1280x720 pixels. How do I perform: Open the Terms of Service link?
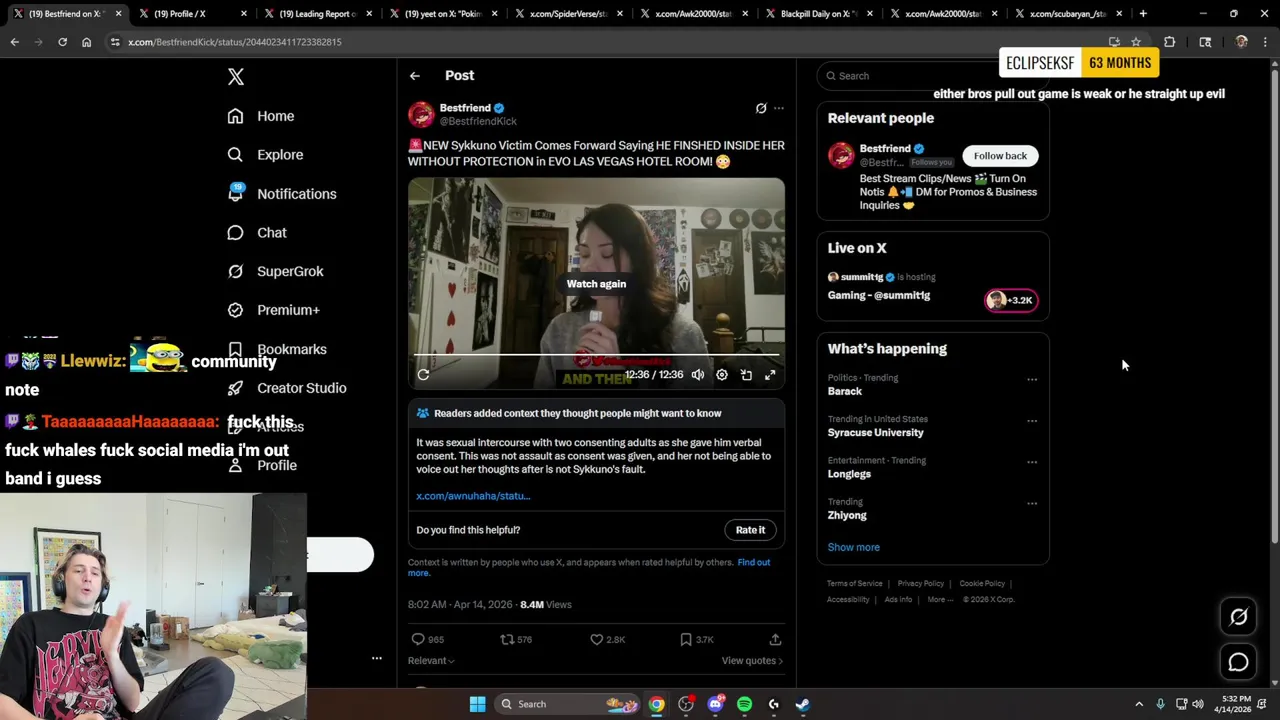tap(855, 584)
